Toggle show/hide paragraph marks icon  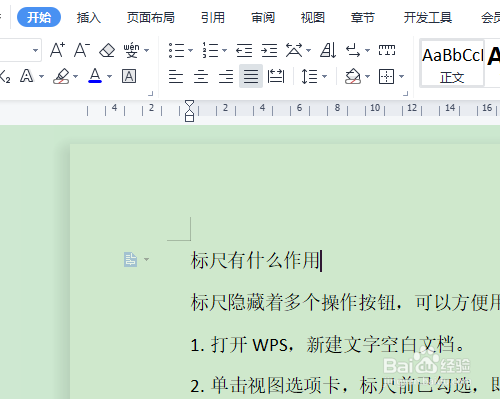353,50
